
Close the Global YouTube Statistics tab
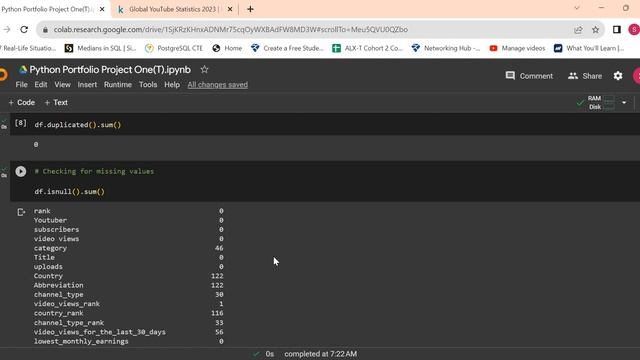point(230,9)
